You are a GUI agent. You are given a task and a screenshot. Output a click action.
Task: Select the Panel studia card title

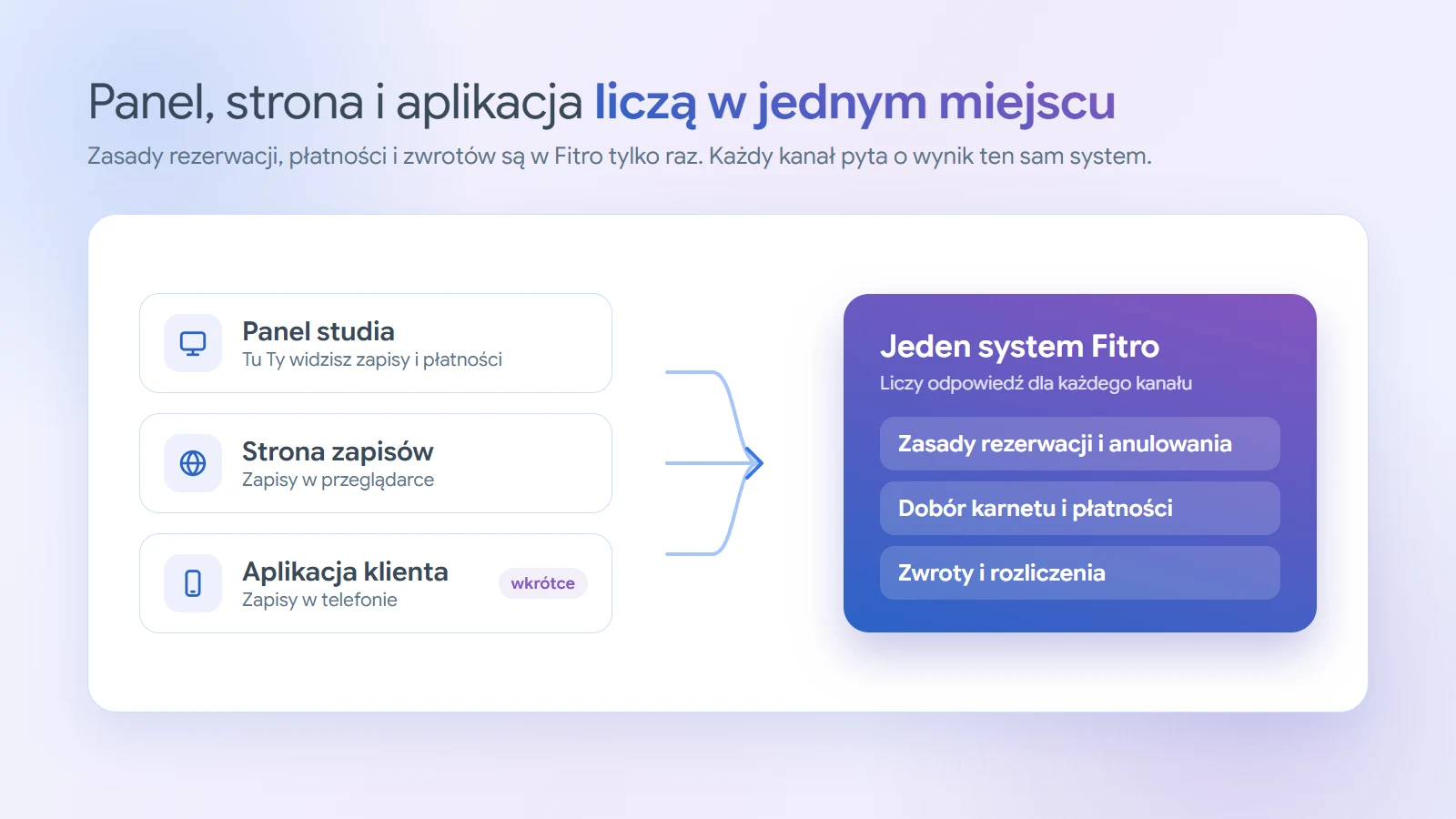[318, 331]
